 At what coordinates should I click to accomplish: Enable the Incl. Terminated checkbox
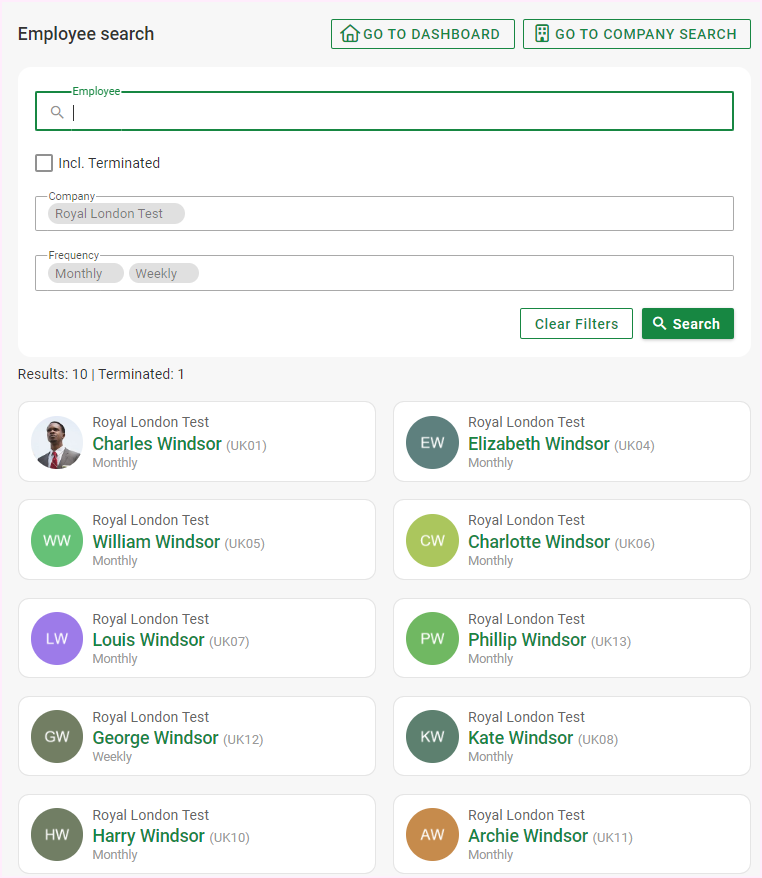44,163
